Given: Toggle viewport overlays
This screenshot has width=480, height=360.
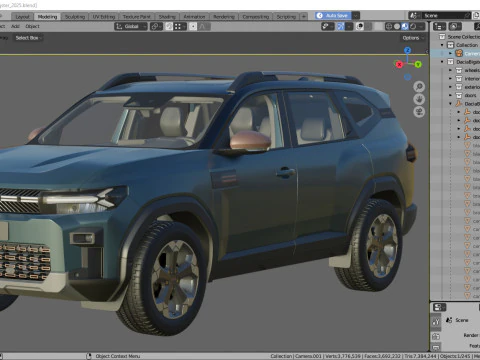Looking at the screenshot, I should [x=360, y=26].
